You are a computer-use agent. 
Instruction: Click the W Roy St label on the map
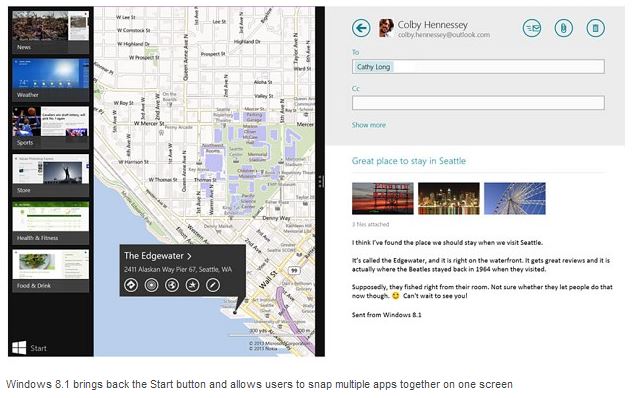[124, 103]
